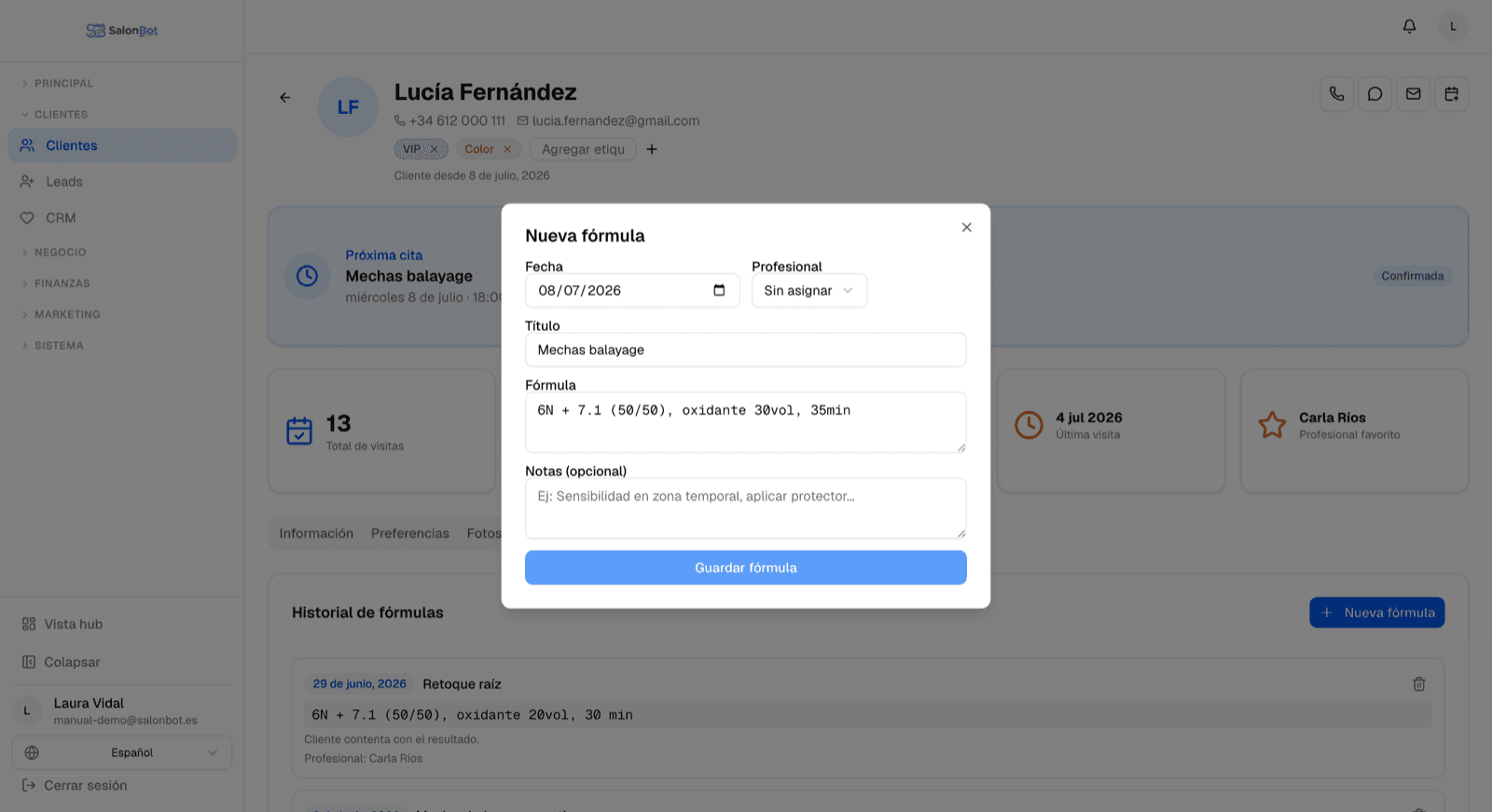The height and width of the screenshot is (812, 1492).
Task: Click the LF client avatar
Action: tap(348, 107)
